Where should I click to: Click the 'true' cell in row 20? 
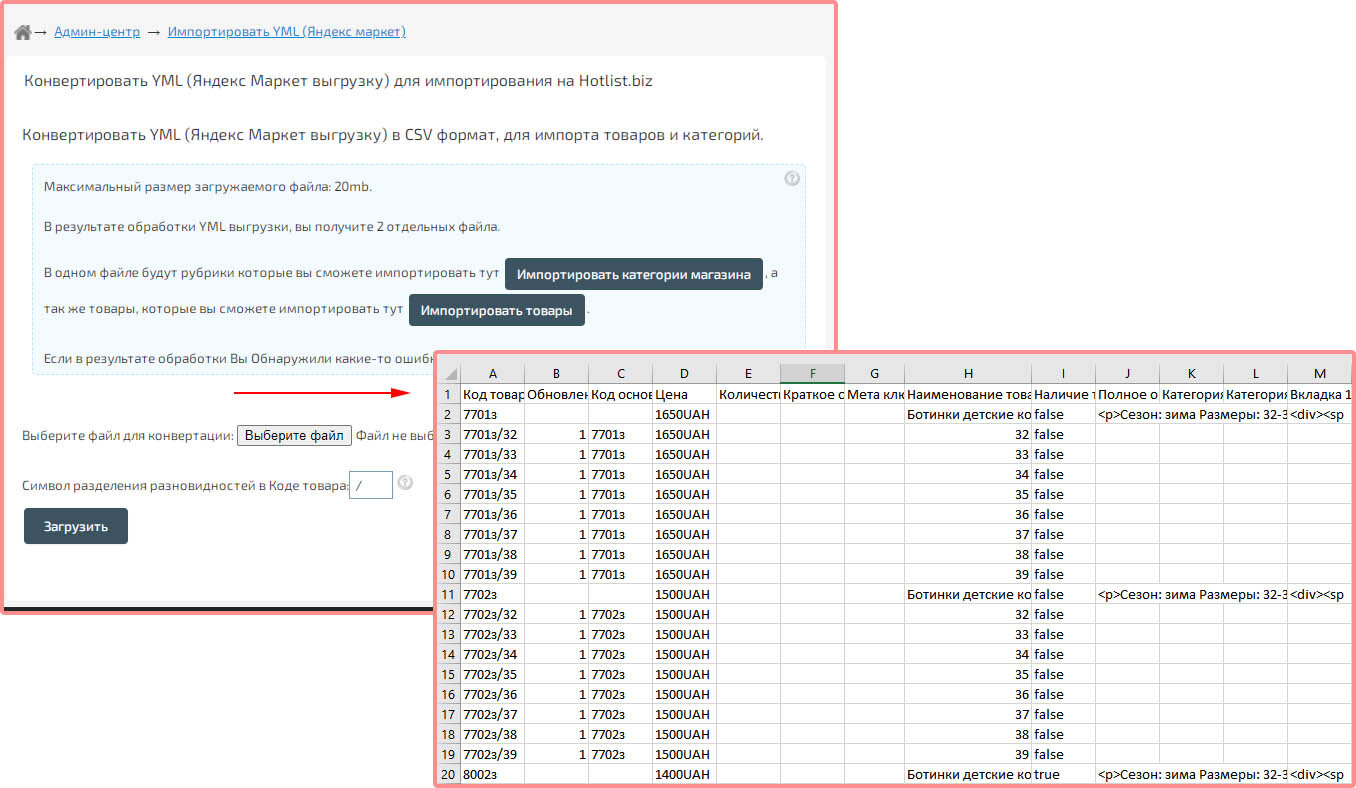[1063, 774]
